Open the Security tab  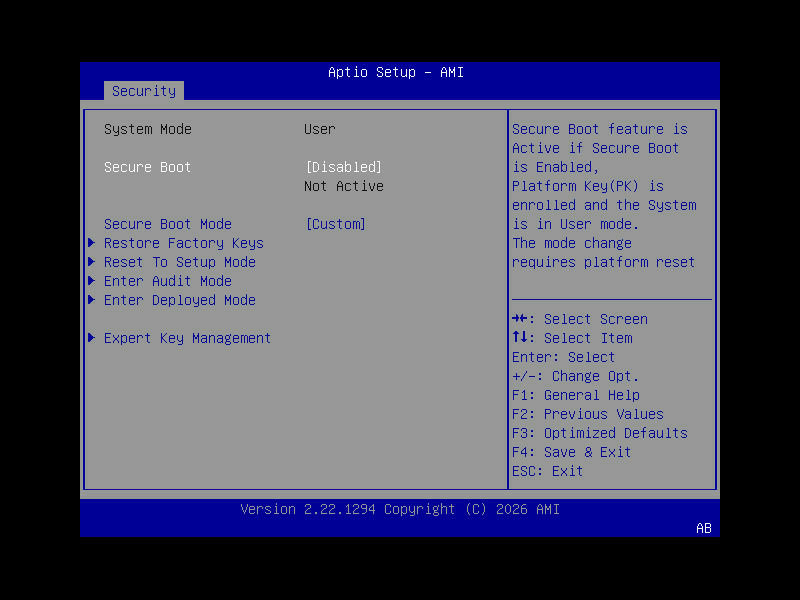point(144,91)
